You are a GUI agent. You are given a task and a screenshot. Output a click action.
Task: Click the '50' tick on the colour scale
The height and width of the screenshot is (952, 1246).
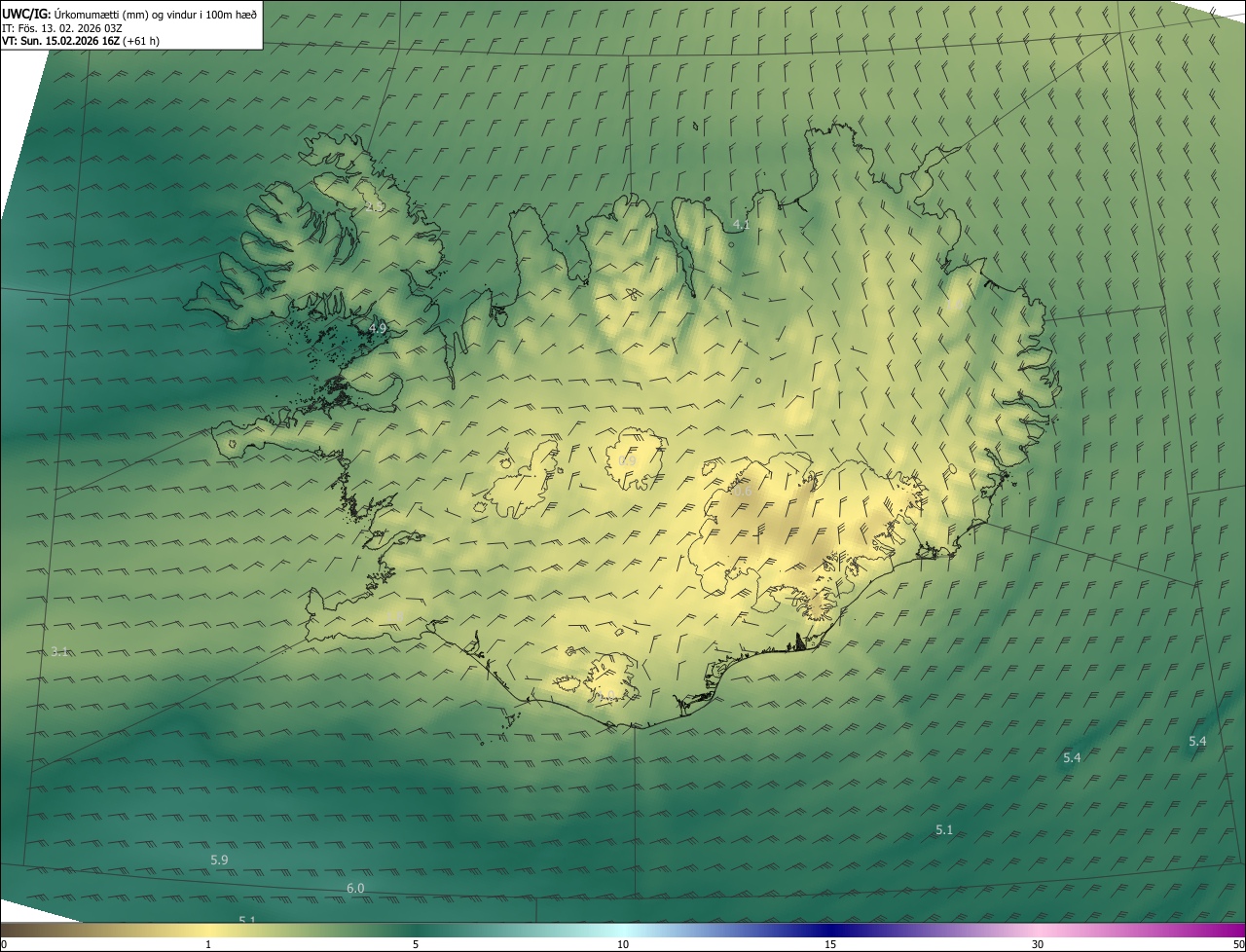coord(1238,945)
